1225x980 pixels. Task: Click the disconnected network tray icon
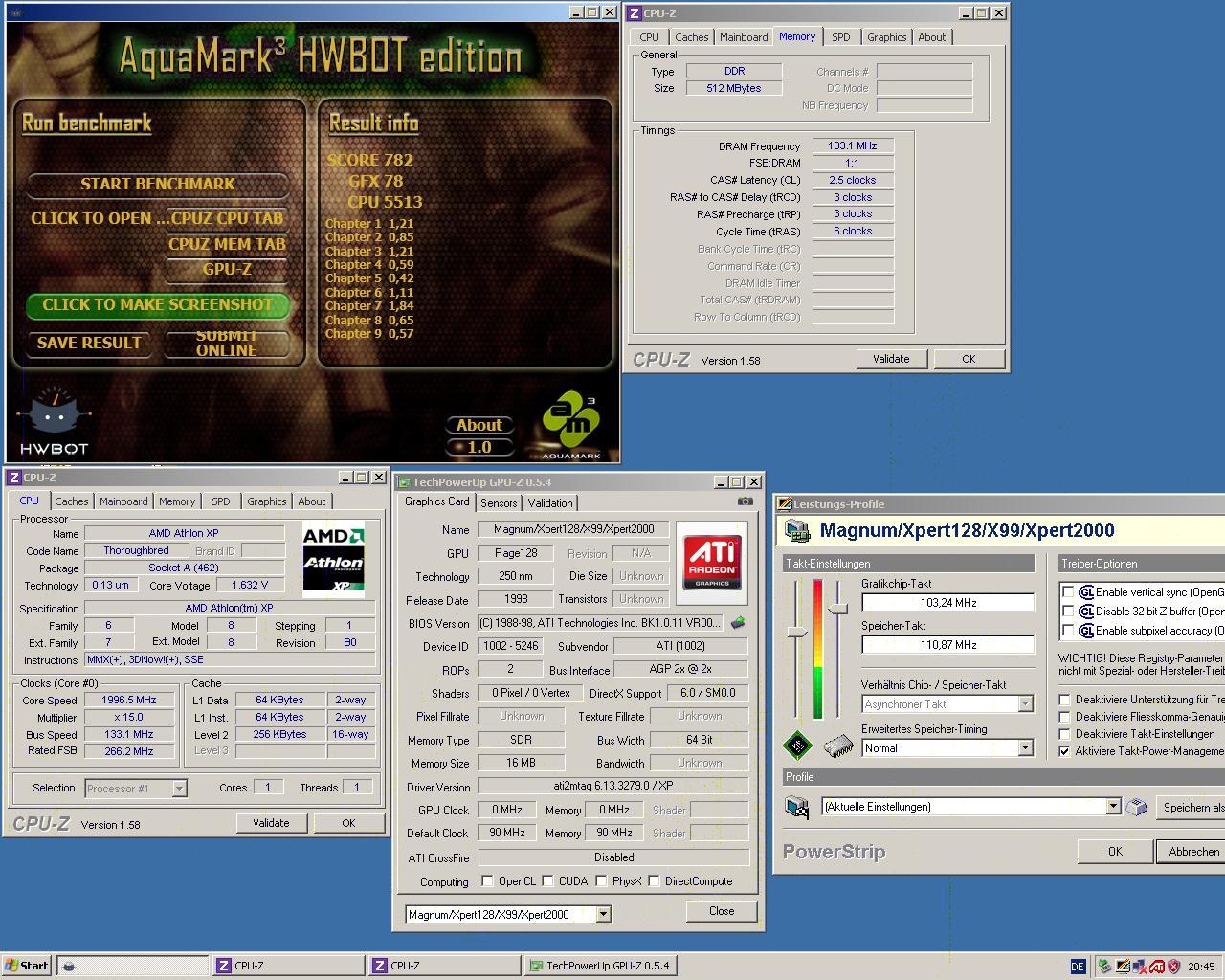[1139, 967]
